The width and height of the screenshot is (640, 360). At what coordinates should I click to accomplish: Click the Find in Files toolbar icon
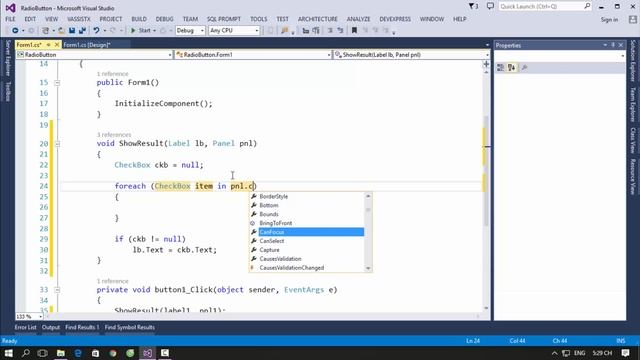284,31
